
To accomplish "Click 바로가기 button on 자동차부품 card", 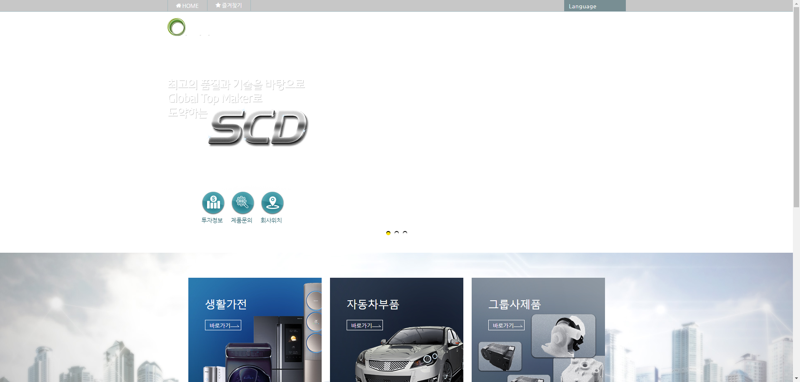I will [x=364, y=325].
